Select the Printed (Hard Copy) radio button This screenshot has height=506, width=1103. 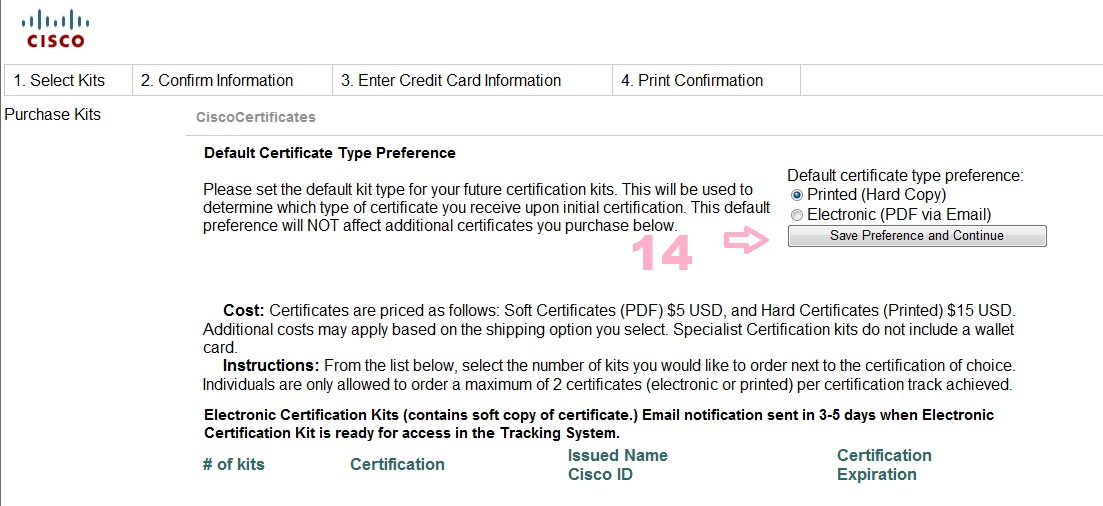(x=796, y=195)
